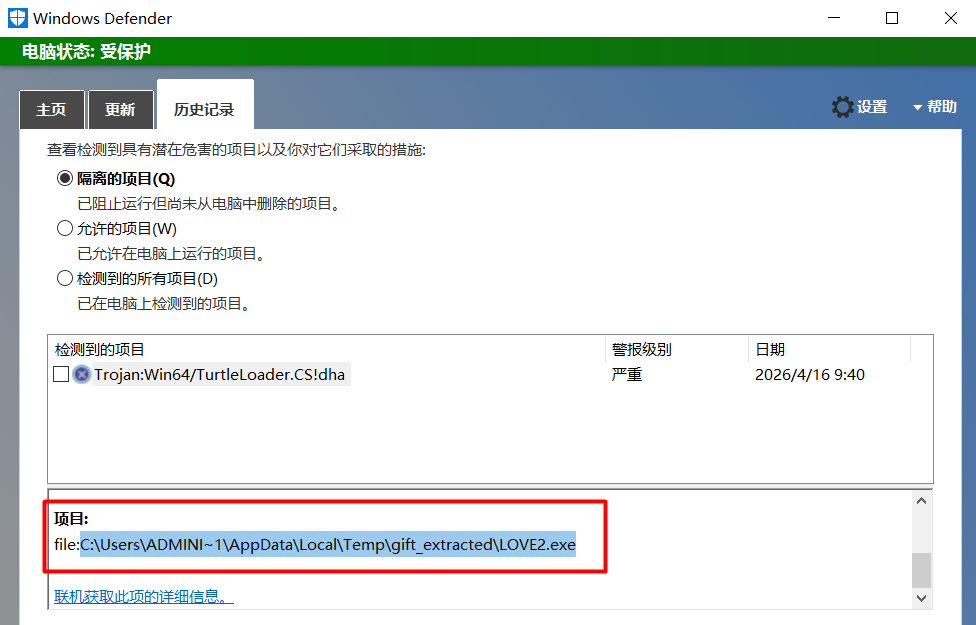This screenshot has height=625, width=976.
Task: Tick the checkbox beside Trojan:Win64/TurtleLoader.CS!dha
Action: (61, 375)
